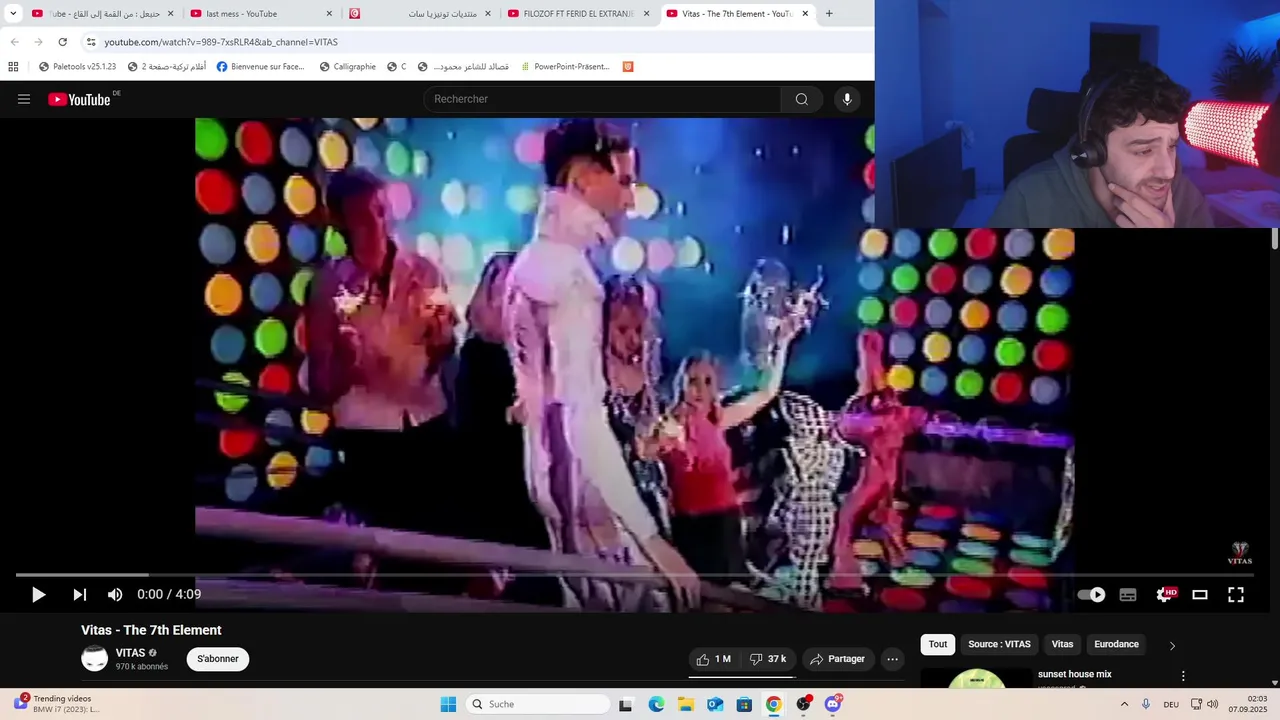Switch the DEU keyboard language indicator
1280x720 pixels.
(x=1171, y=704)
